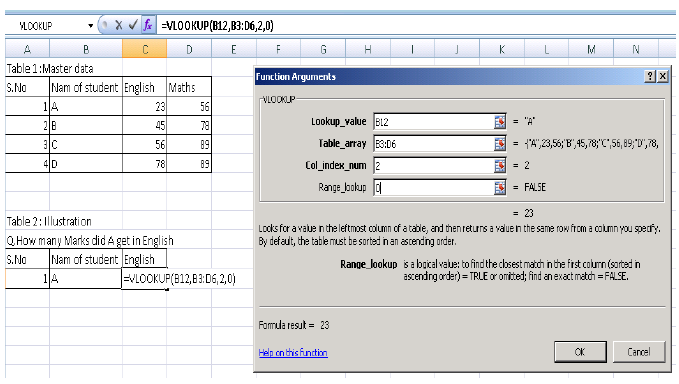Click the Insert Function fx icon
Image resolution: width=679 pixels, height=384 pixels.
click(x=148, y=25)
